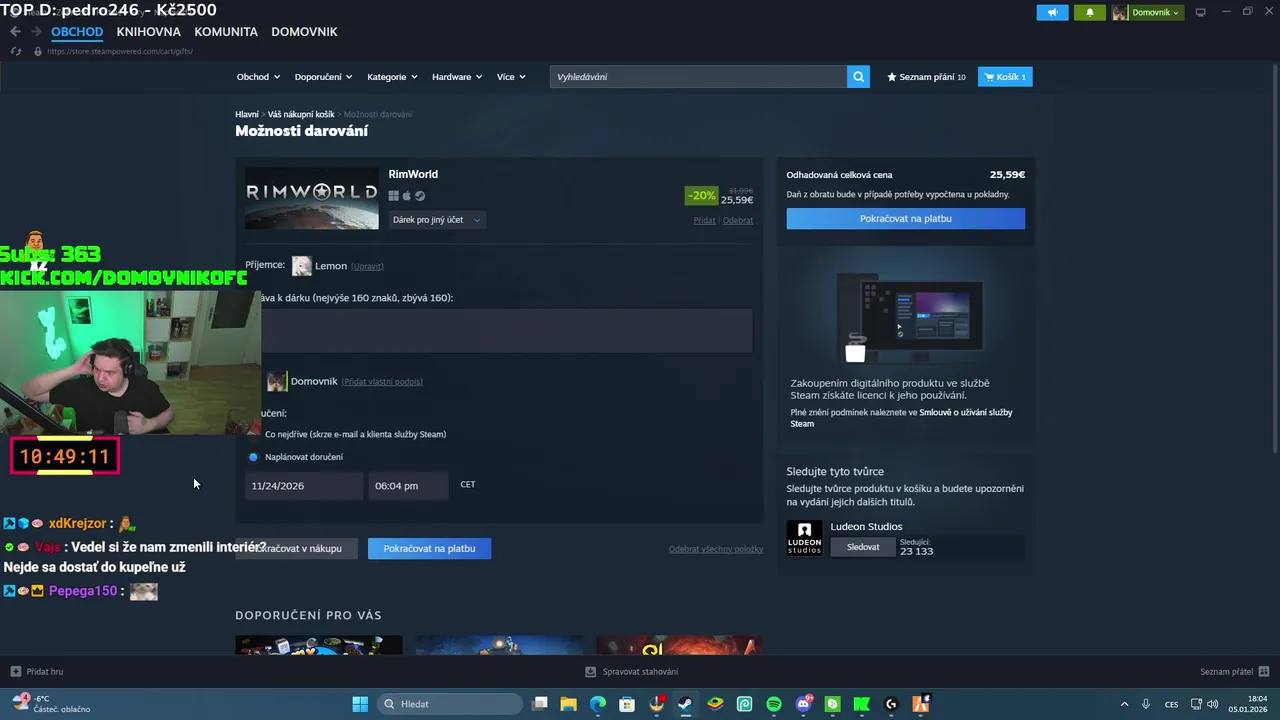The image size is (1280, 720).
Task: Click the Steam taskbar icon
Action: coord(685,704)
